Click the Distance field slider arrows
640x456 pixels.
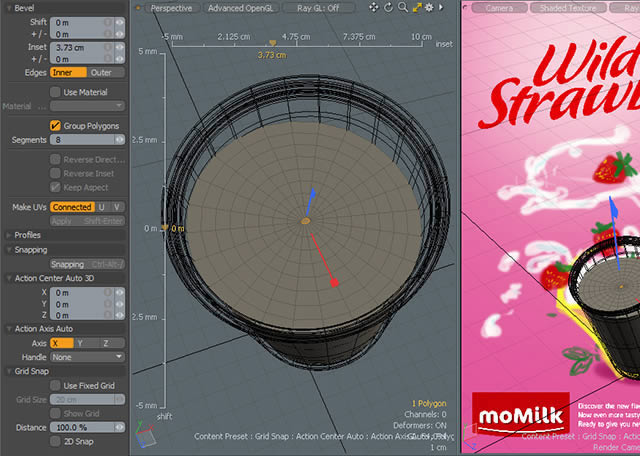click(120, 427)
